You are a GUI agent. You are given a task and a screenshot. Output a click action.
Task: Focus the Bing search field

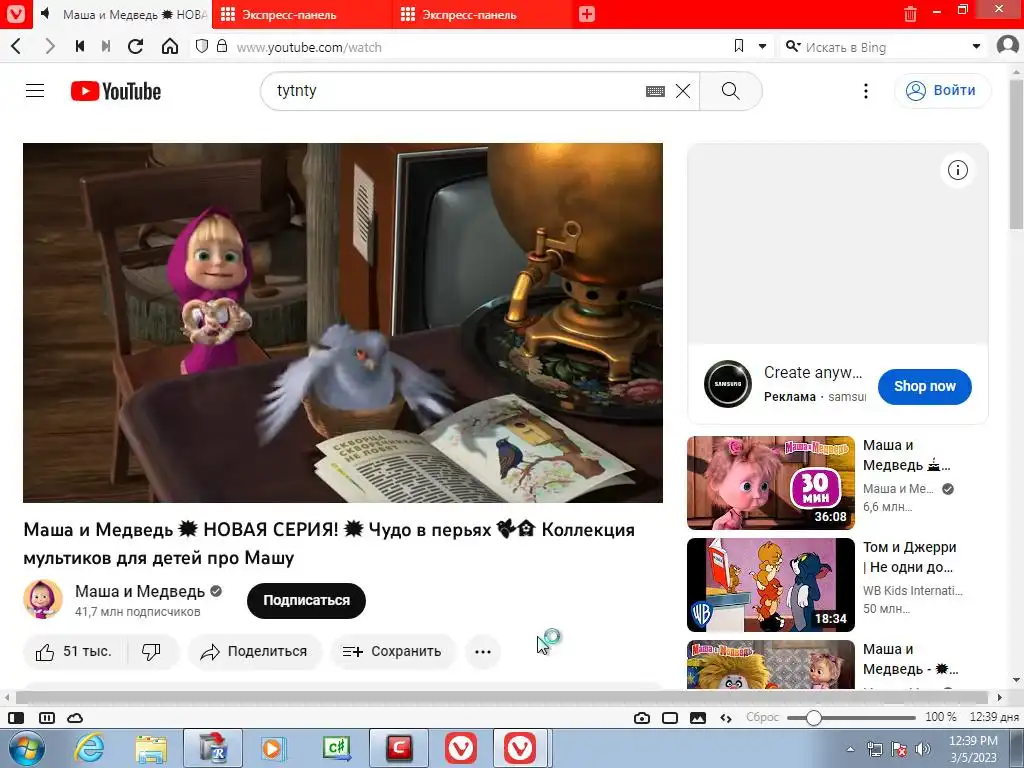(x=885, y=47)
